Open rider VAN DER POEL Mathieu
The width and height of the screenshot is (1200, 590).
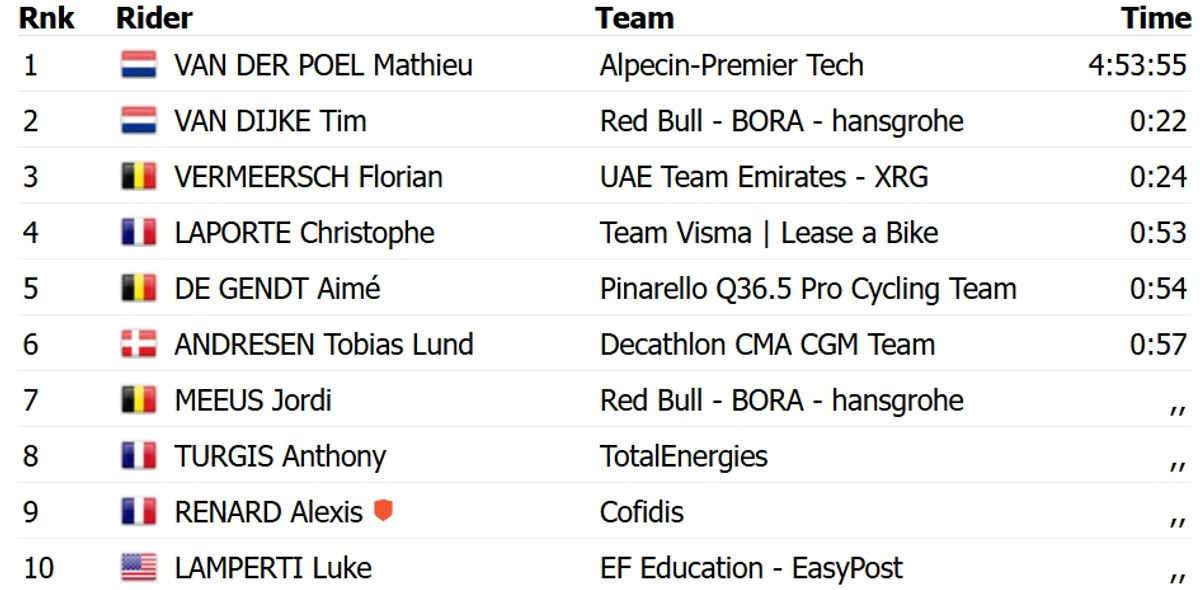point(323,65)
